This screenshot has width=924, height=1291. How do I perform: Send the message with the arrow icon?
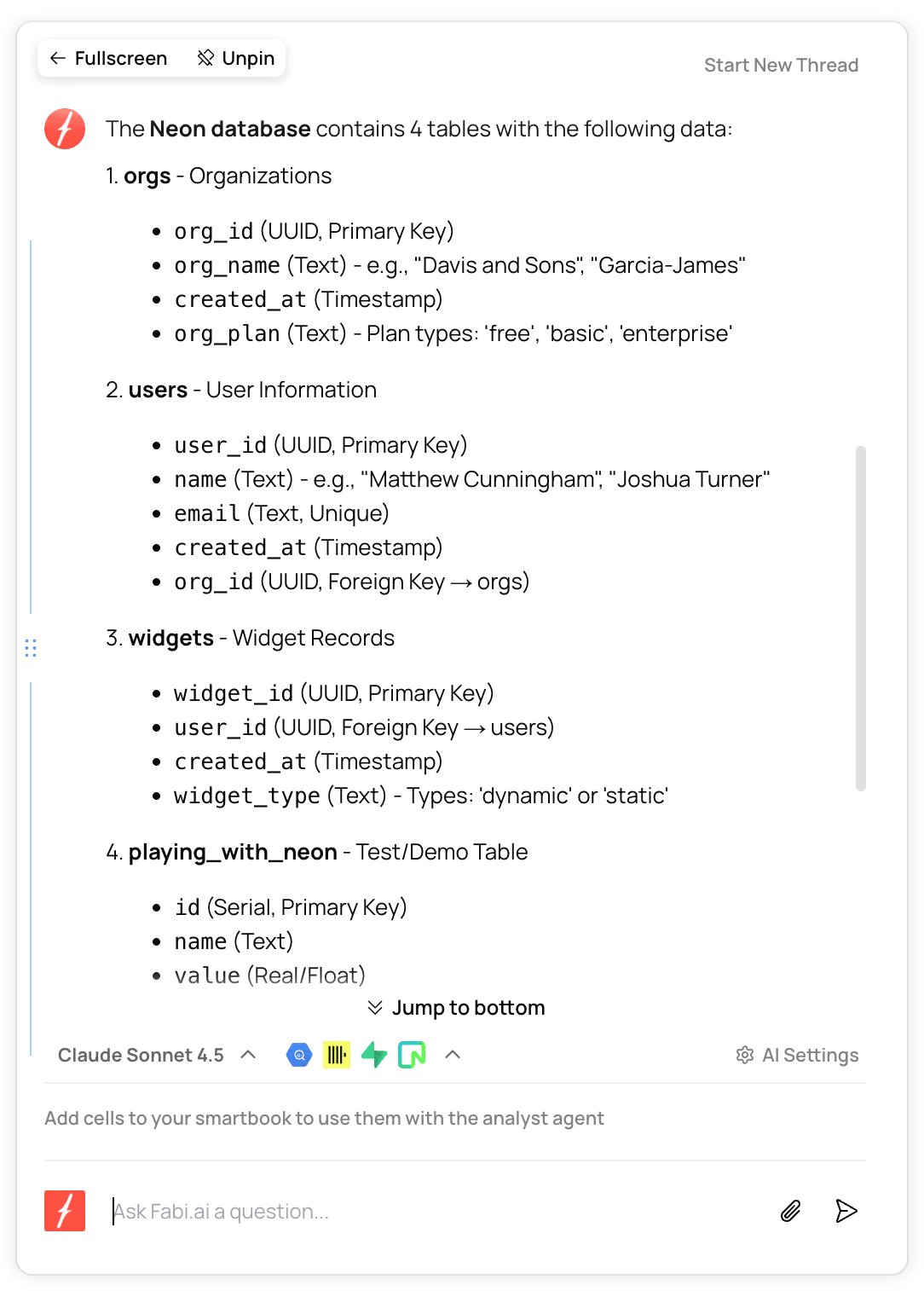pyautogui.click(x=846, y=1211)
